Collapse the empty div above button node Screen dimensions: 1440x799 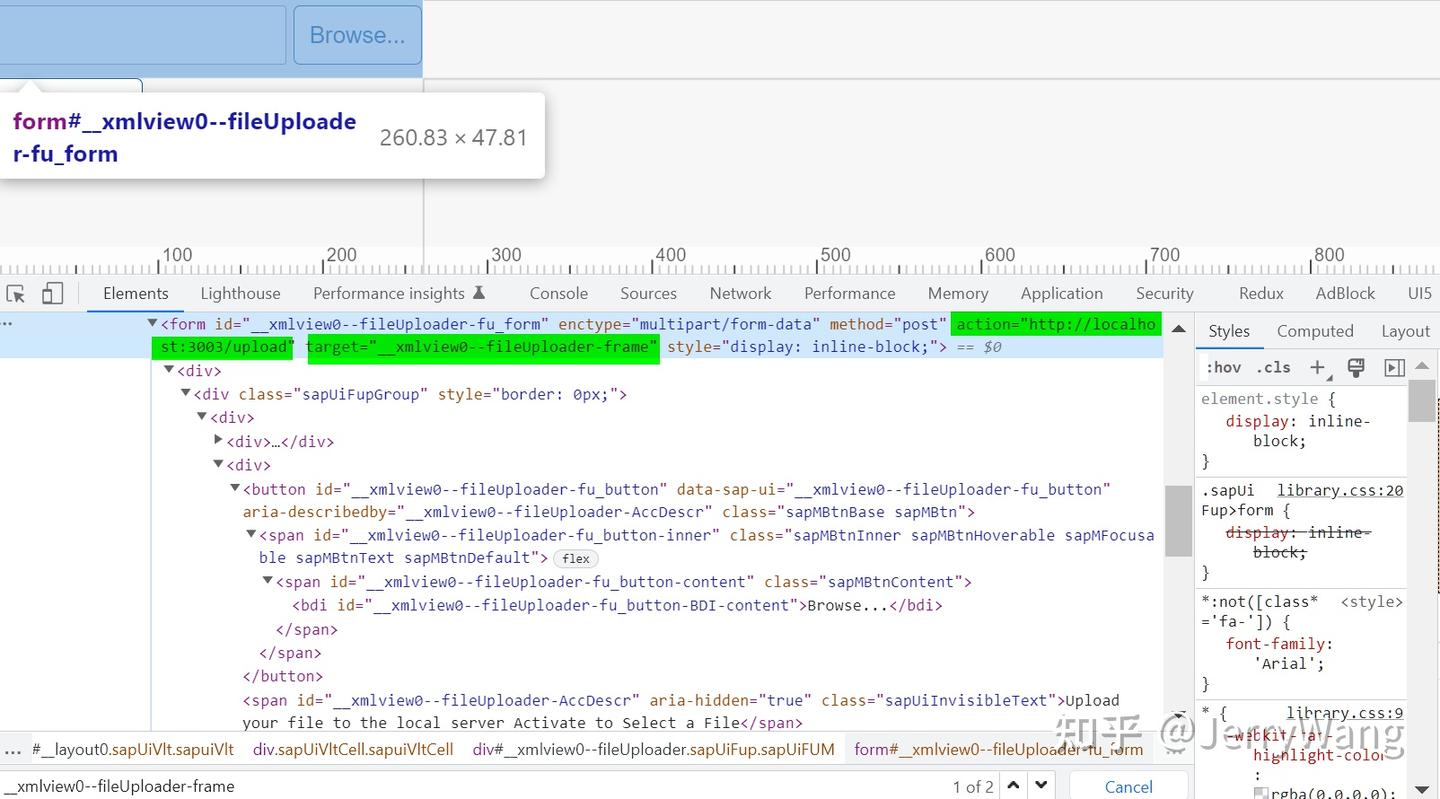pyautogui.click(x=219, y=465)
